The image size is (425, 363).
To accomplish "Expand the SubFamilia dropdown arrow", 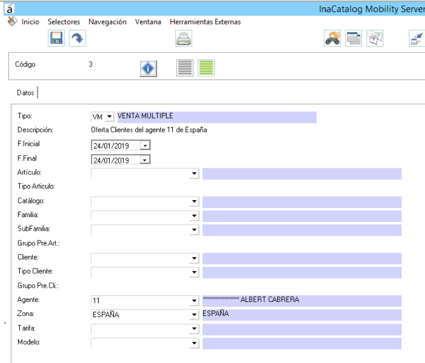I will 194,230.
